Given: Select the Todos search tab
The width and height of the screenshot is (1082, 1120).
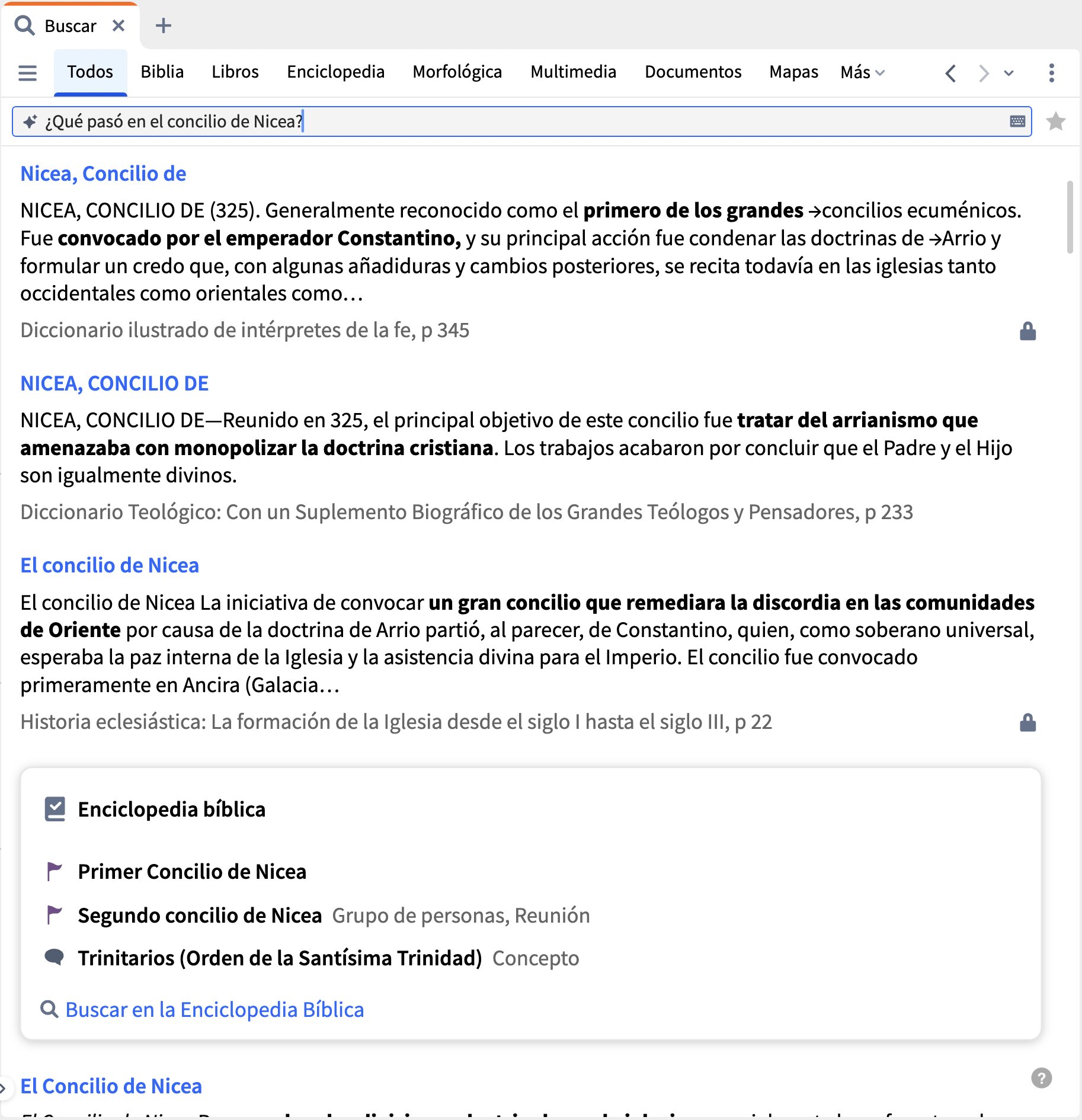Looking at the screenshot, I should pos(90,72).
